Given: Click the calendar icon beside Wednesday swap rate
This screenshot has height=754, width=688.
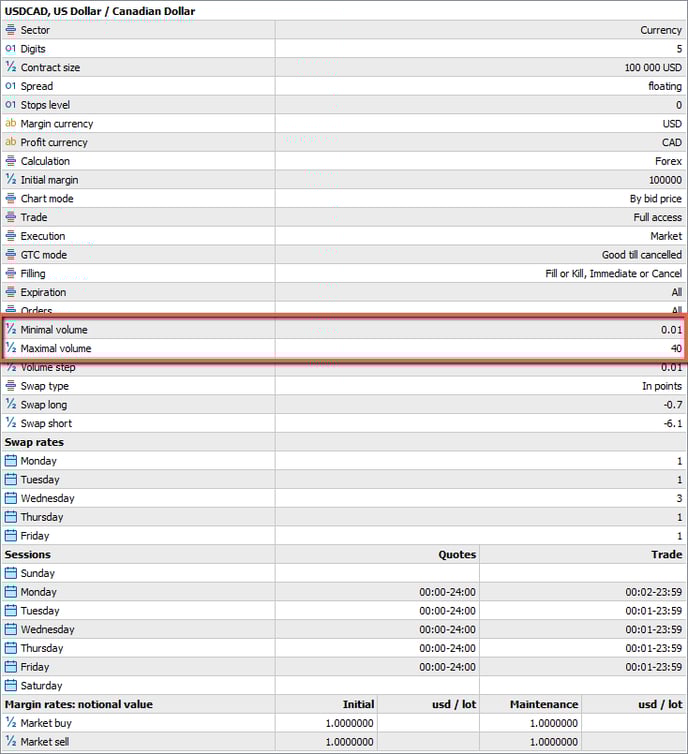Looking at the screenshot, I should (11, 499).
